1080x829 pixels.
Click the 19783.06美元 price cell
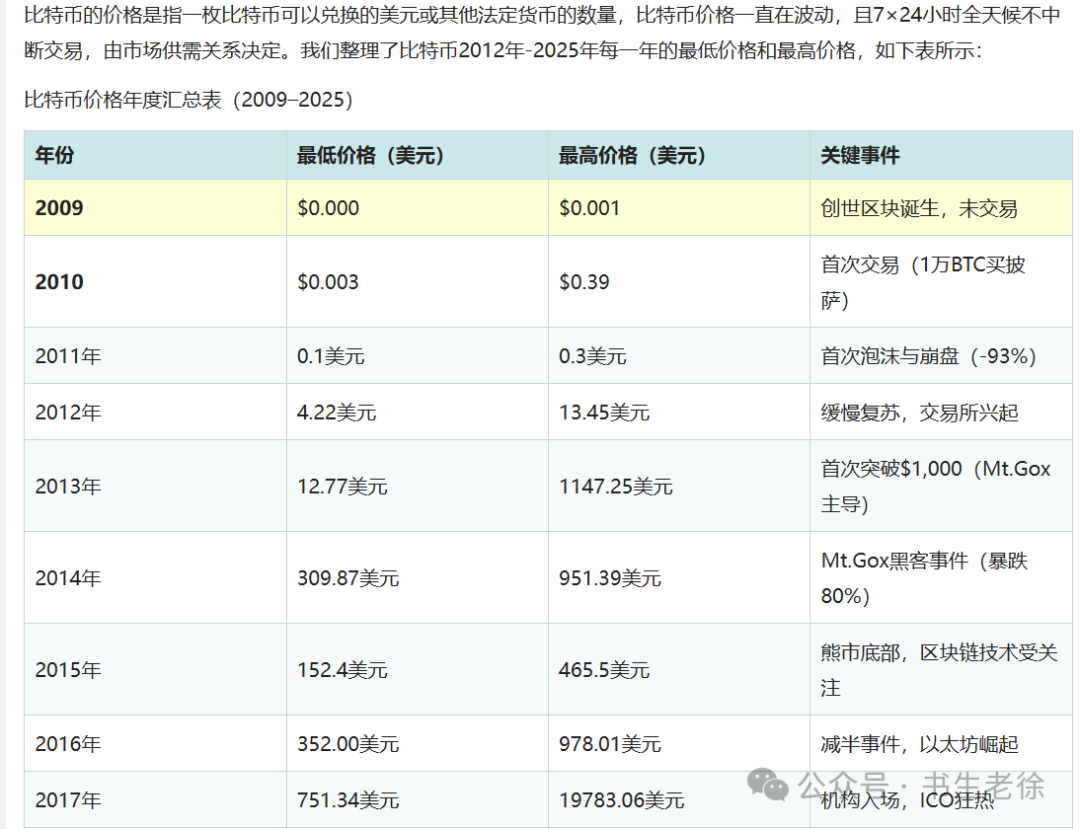click(x=679, y=799)
